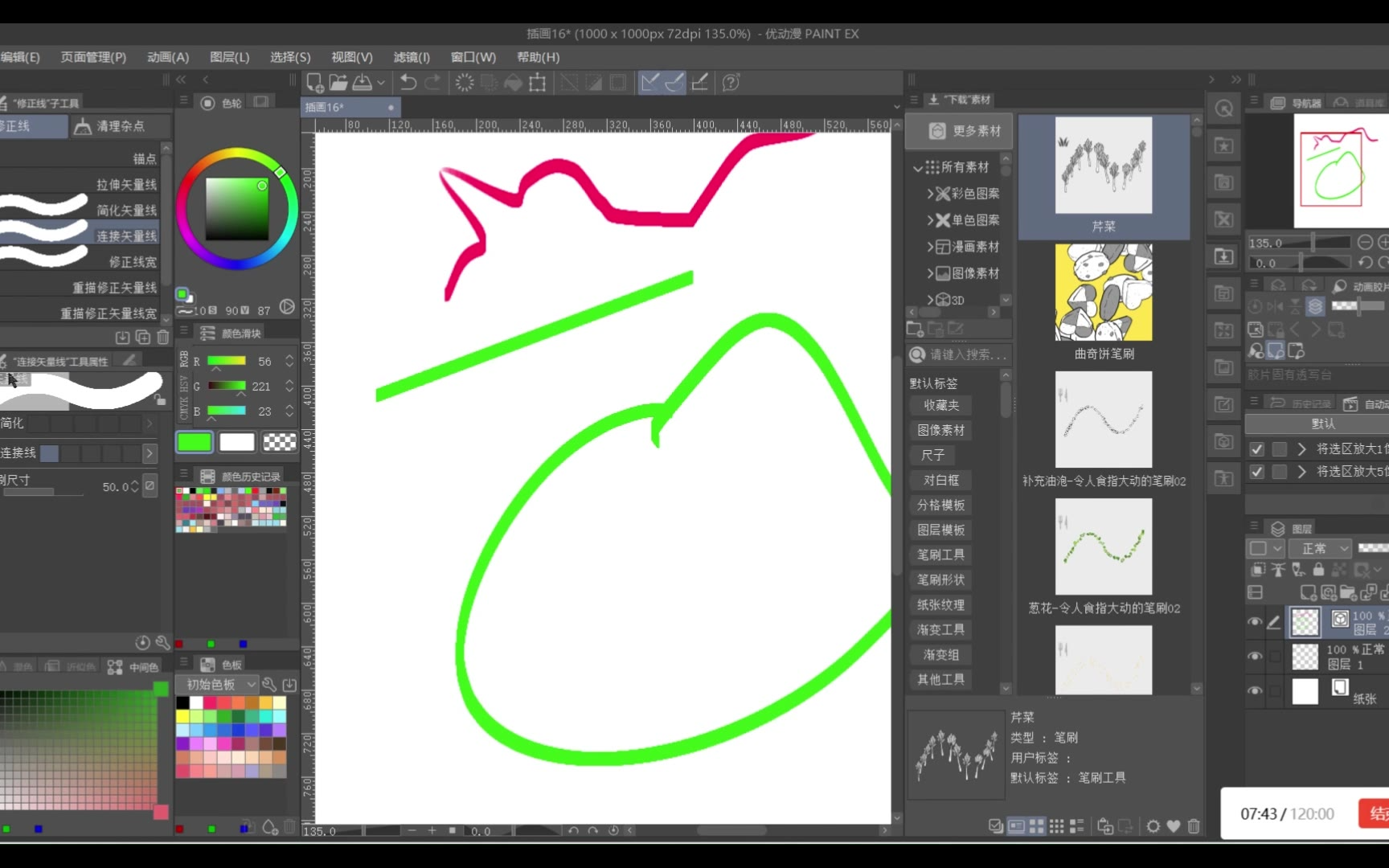1389x868 pixels.
Task: Click the undo arrow in the toolbar
Action: click(408, 83)
